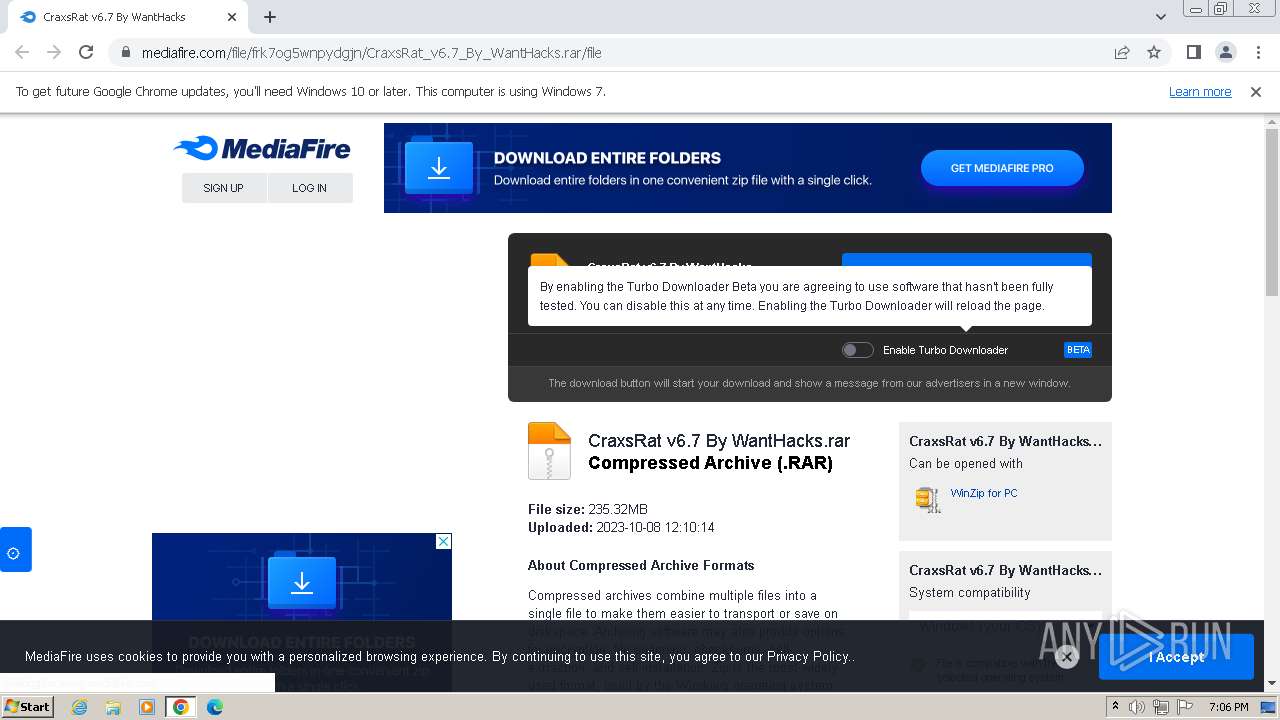
Task: Click the network tray icon
Action: pos(1161,707)
